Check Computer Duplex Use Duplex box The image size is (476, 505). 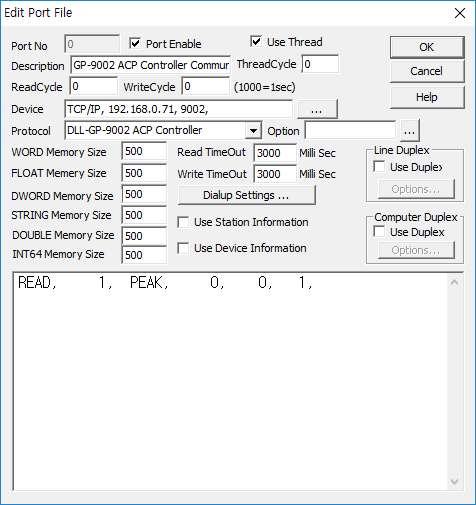(x=379, y=231)
